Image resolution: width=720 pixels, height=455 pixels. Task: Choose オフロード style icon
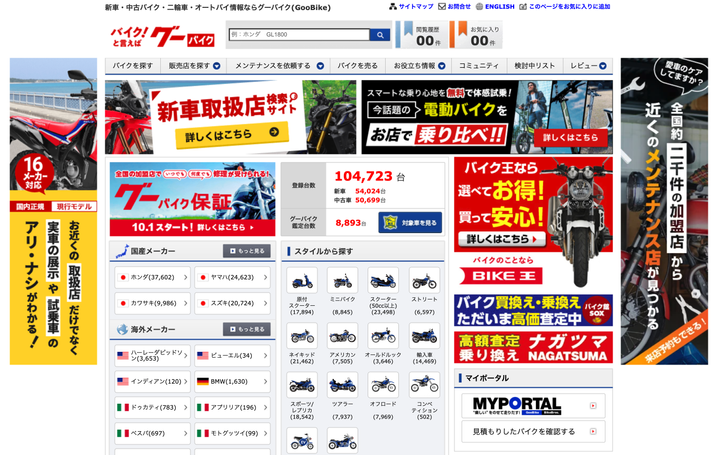[383, 385]
